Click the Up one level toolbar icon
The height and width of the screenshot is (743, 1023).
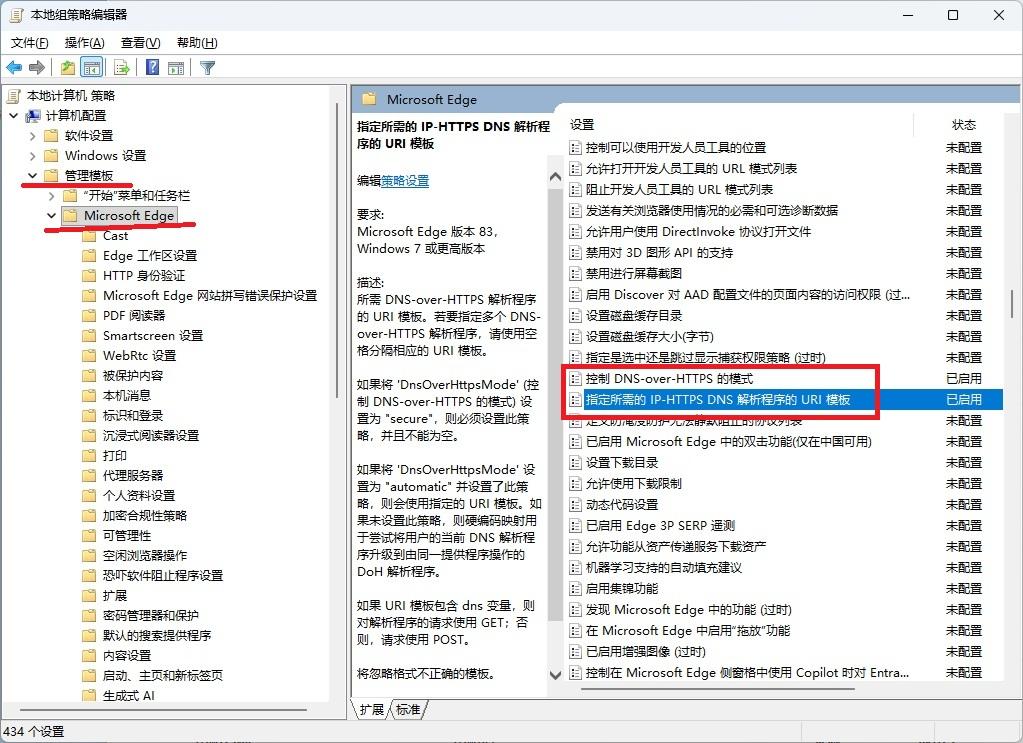point(67,67)
